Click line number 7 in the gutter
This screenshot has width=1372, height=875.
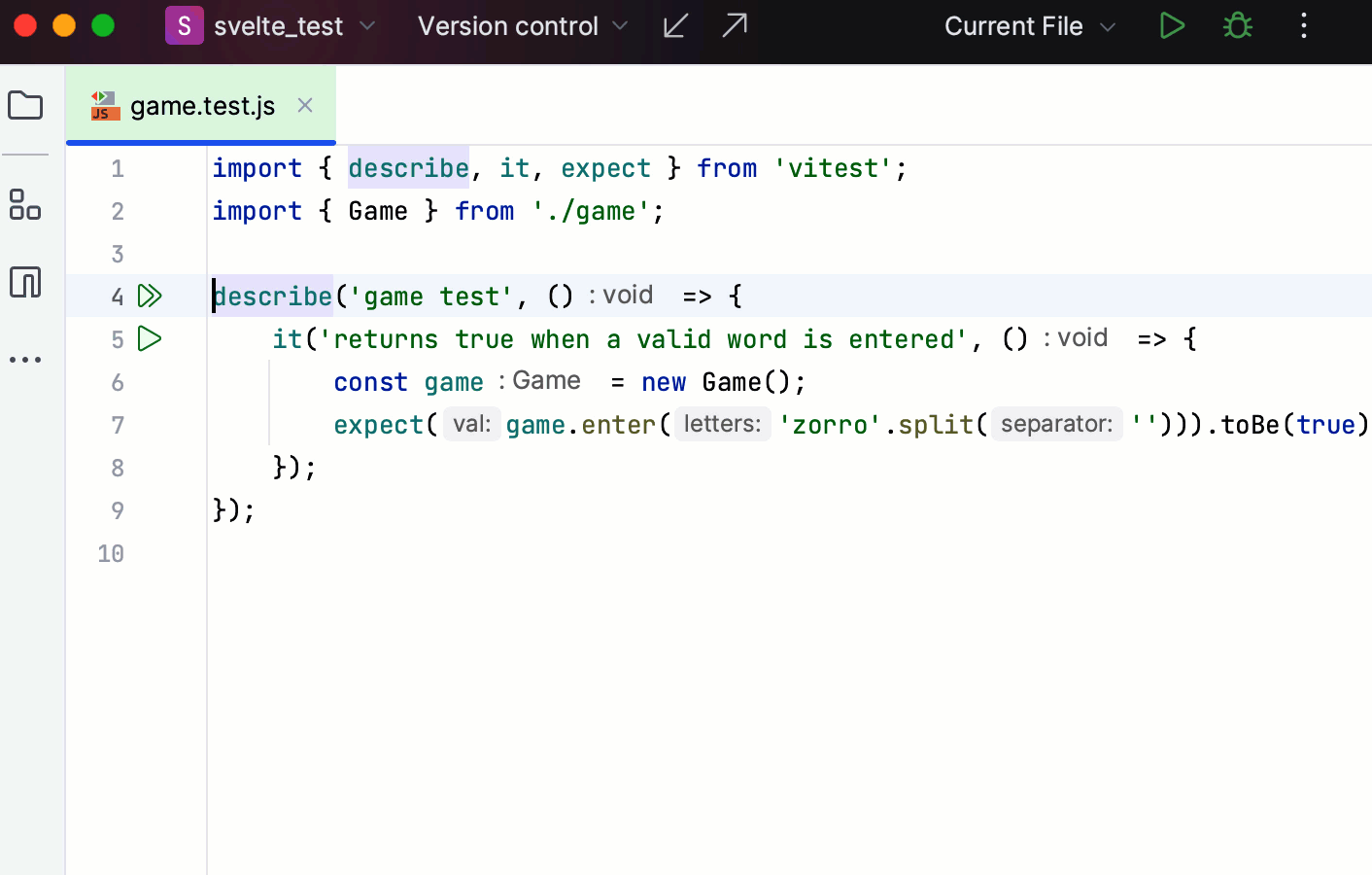[x=117, y=425]
